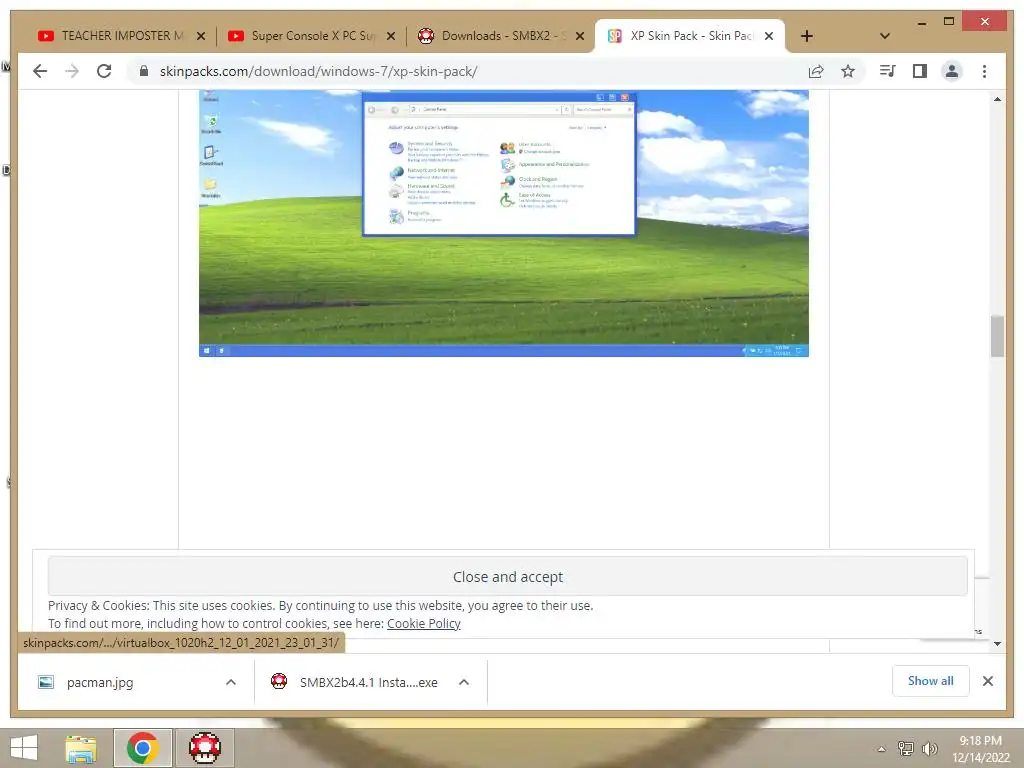Viewport: 1024px width, 768px height.
Task: Open the Chrome profile avatar
Action: pos(952,71)
